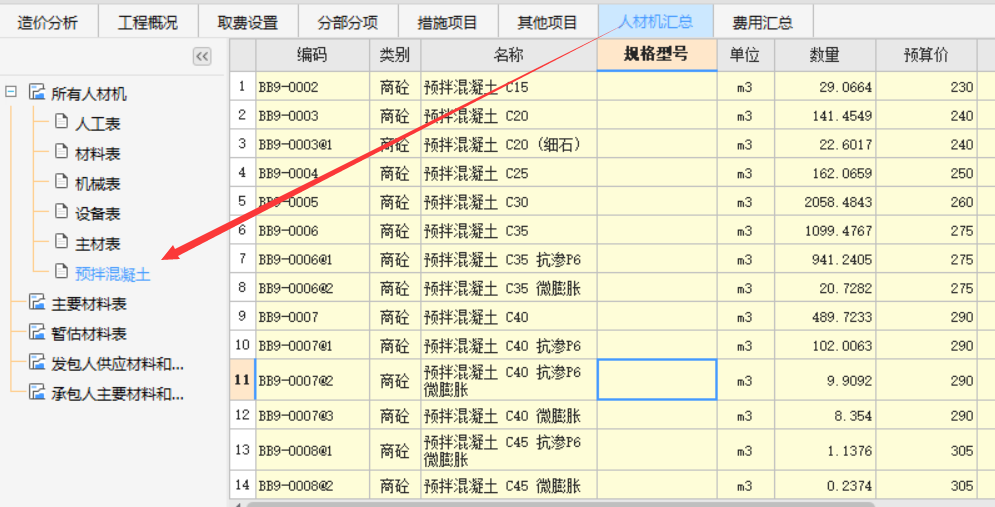Switch to the 取费设置 tab
The image size is (995, 507).
248,21
